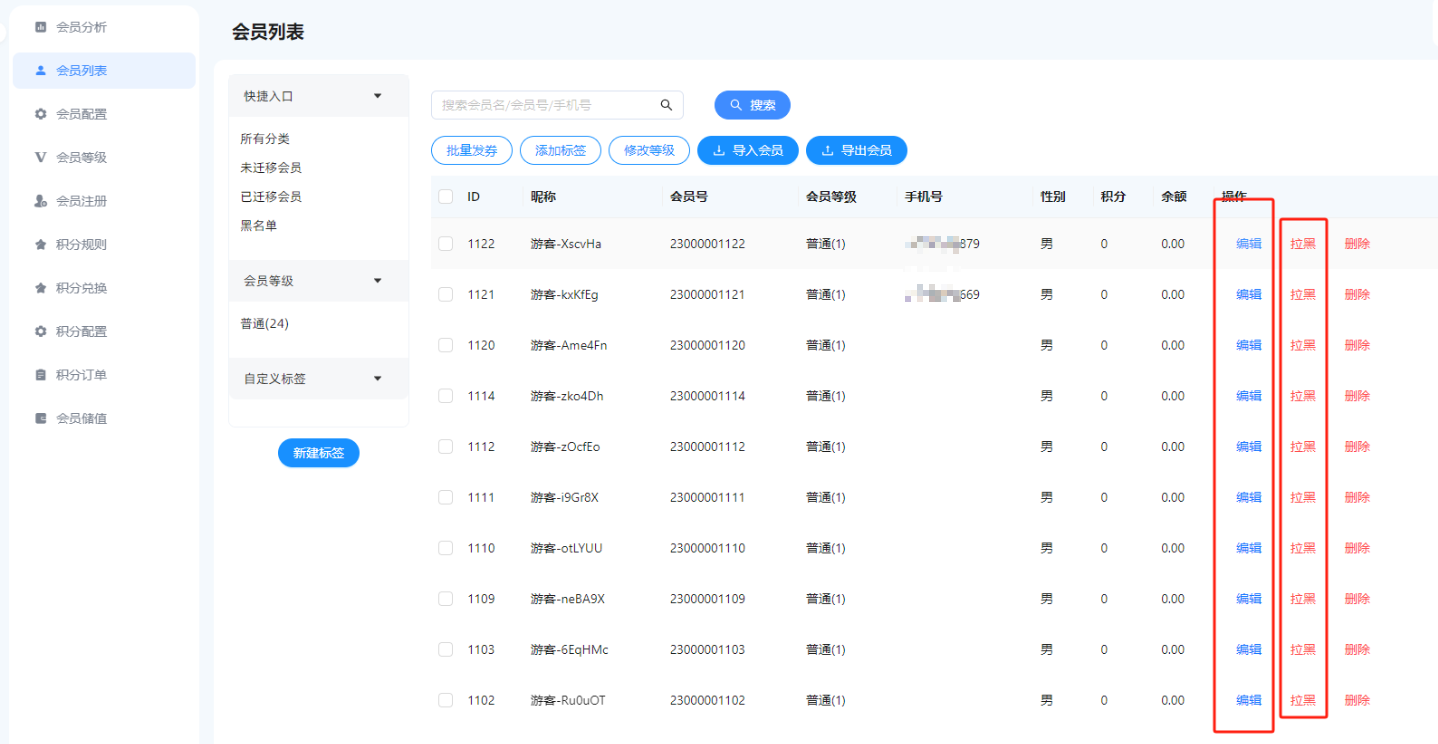The height and width of the screenshot is (744, 1438).
Task: Click member number 23000001109 cell
Action: click(707, 599)
